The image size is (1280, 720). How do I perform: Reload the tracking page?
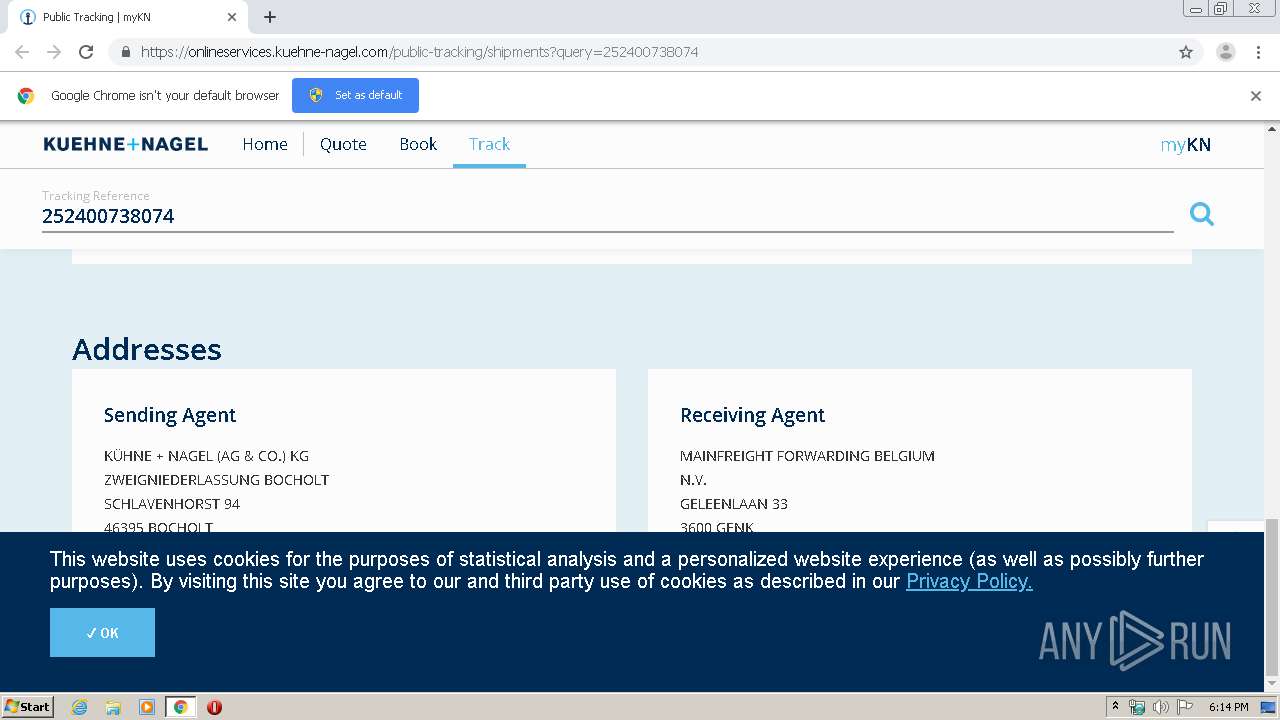(86, 52)
